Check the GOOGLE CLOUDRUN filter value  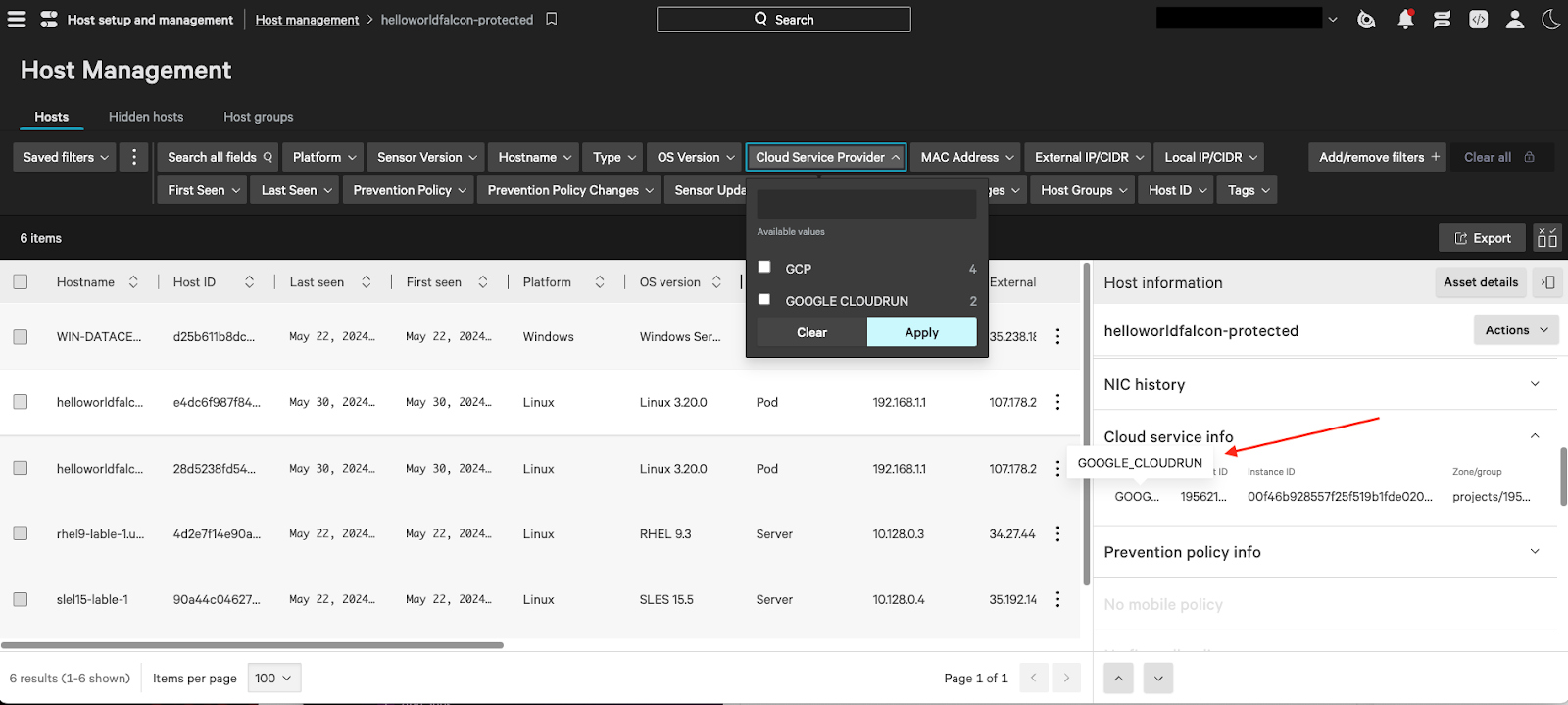pos(764,300)
